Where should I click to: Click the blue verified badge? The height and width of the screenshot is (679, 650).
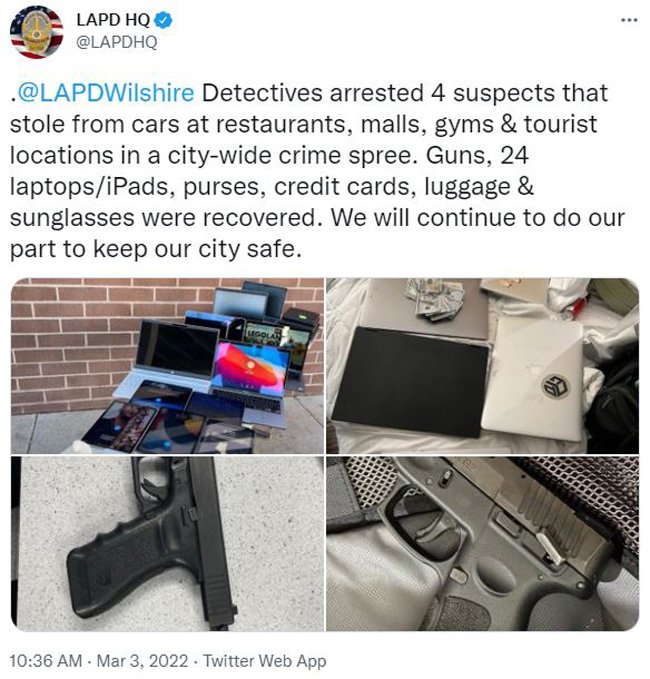[x=163, y=20]
